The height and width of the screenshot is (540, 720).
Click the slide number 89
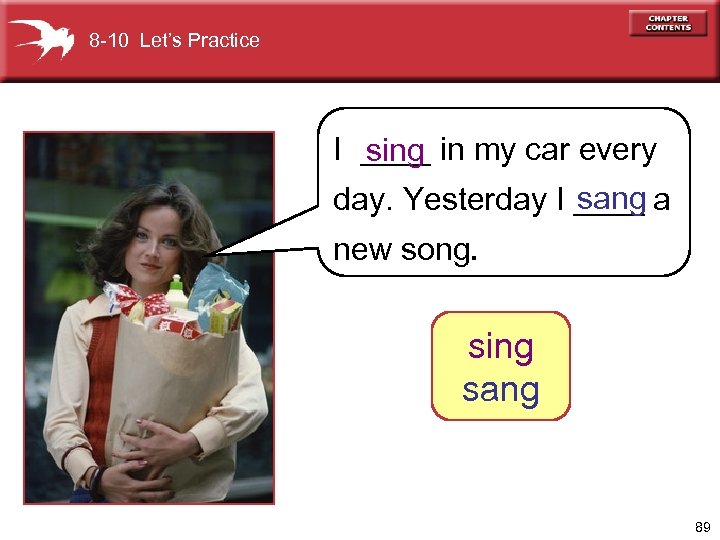(703, 527)
